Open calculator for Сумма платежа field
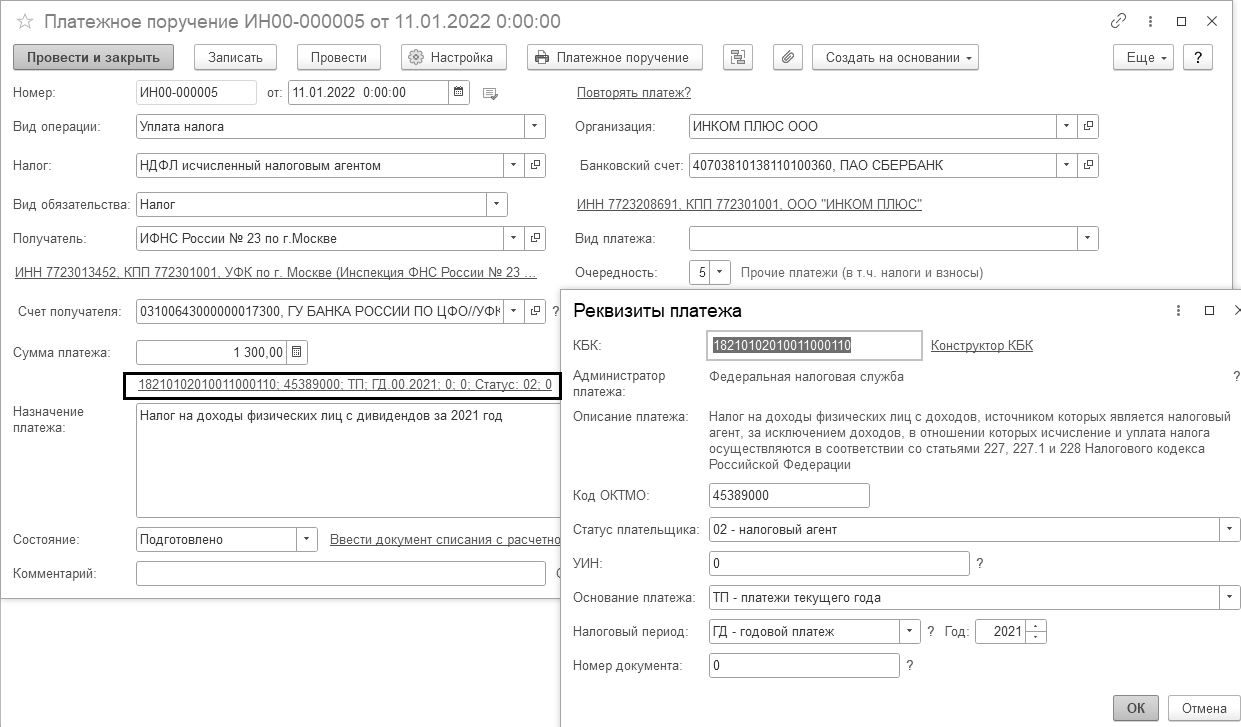 click(x=298, y=352)
